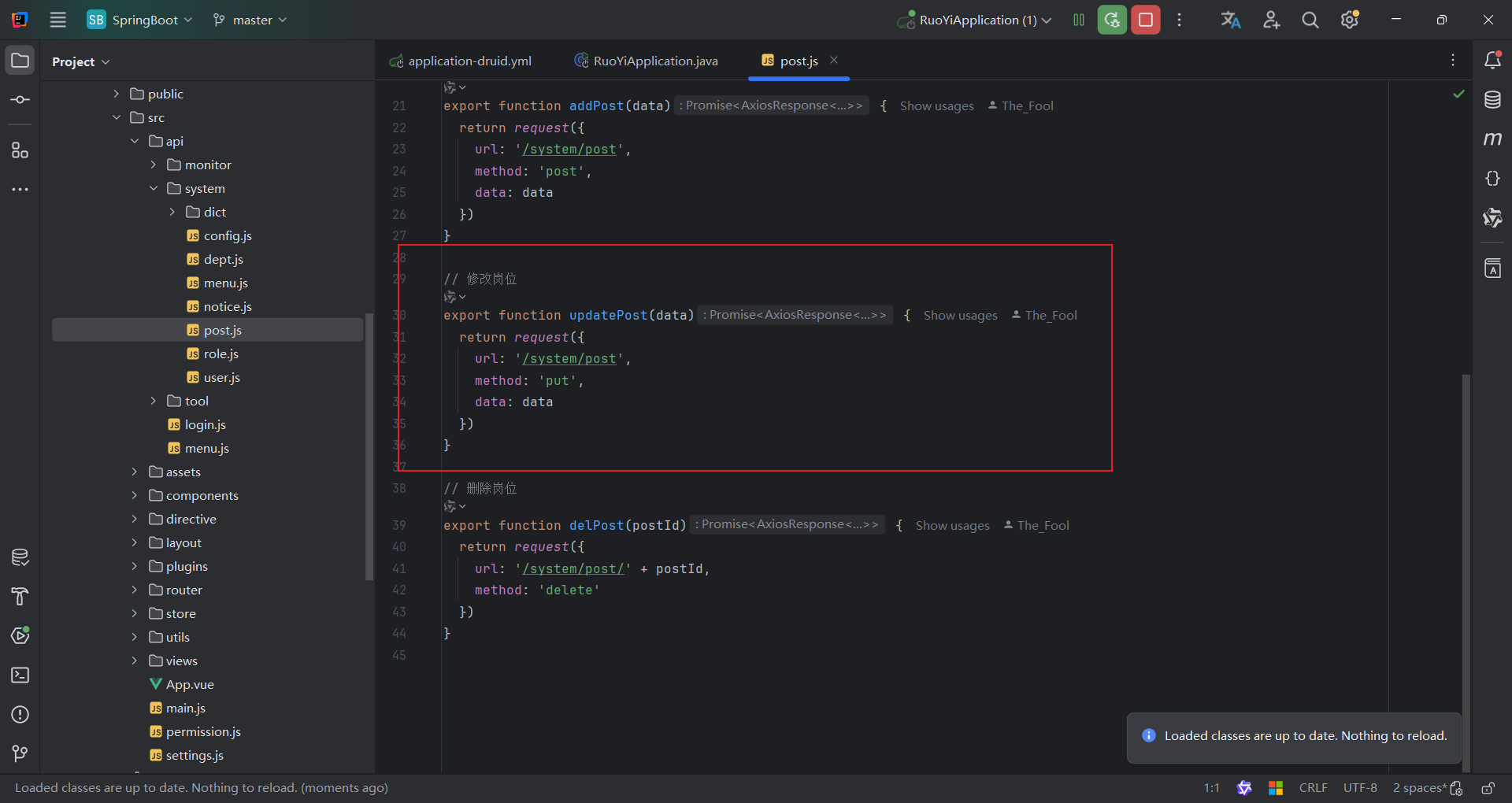The height and width of the screenshot is (803, 1512).
Task: Expand the public folder
Action: (116, 94)
